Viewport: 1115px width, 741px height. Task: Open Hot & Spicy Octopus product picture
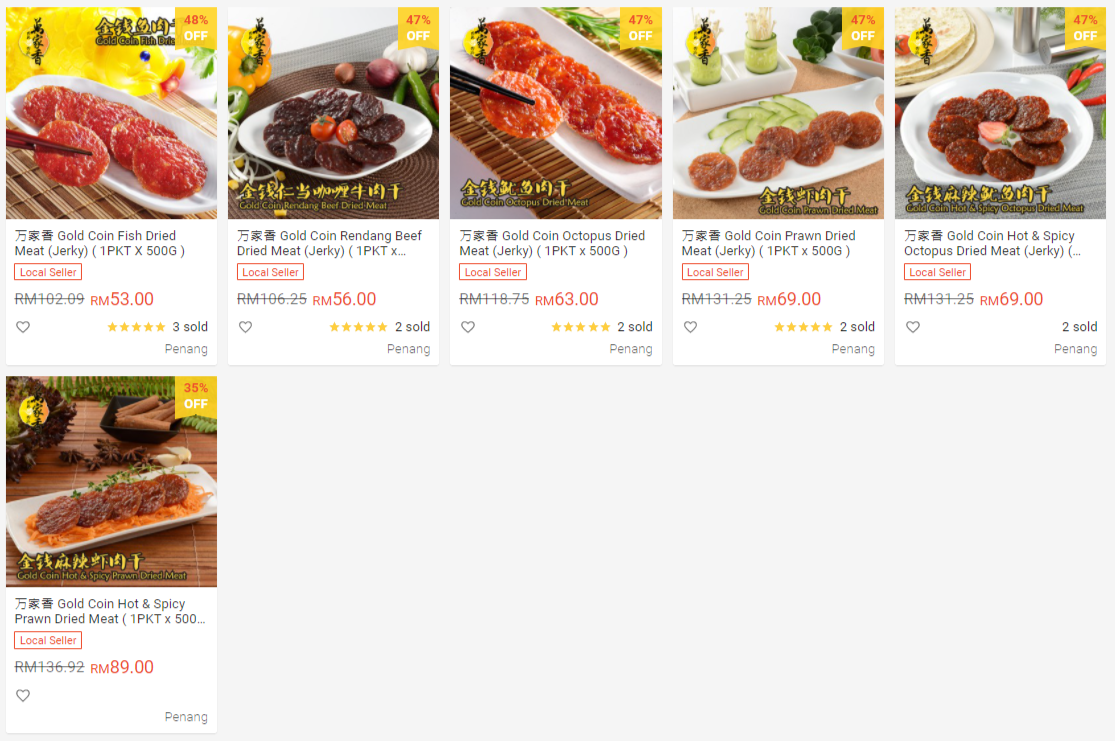point(1000,113)
